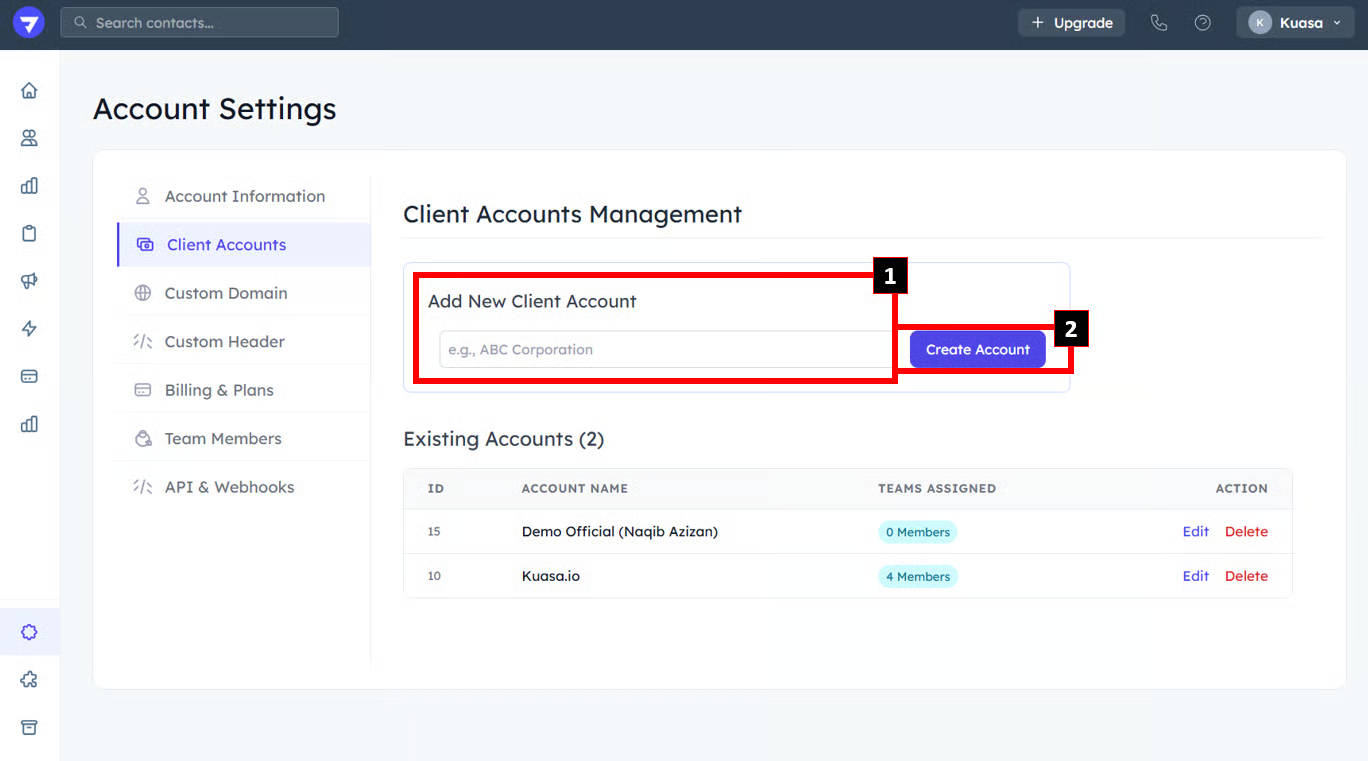Open Custom Domain settings section
Viewport: 1368px width, 761px height.
pyautogui.click(x=225, y=293)
